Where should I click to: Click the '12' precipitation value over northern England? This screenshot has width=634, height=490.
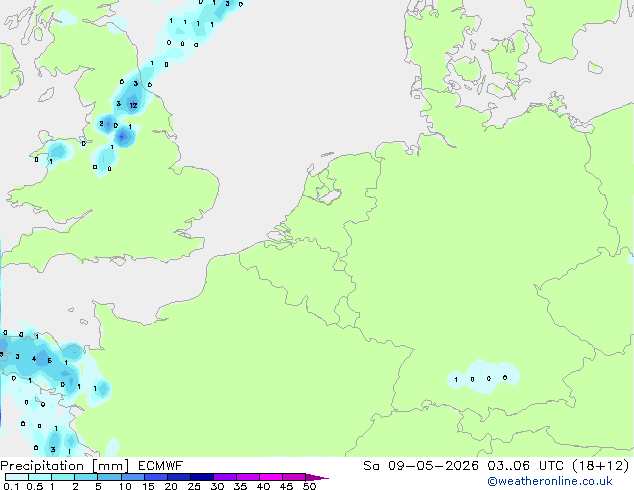(133, 106)
